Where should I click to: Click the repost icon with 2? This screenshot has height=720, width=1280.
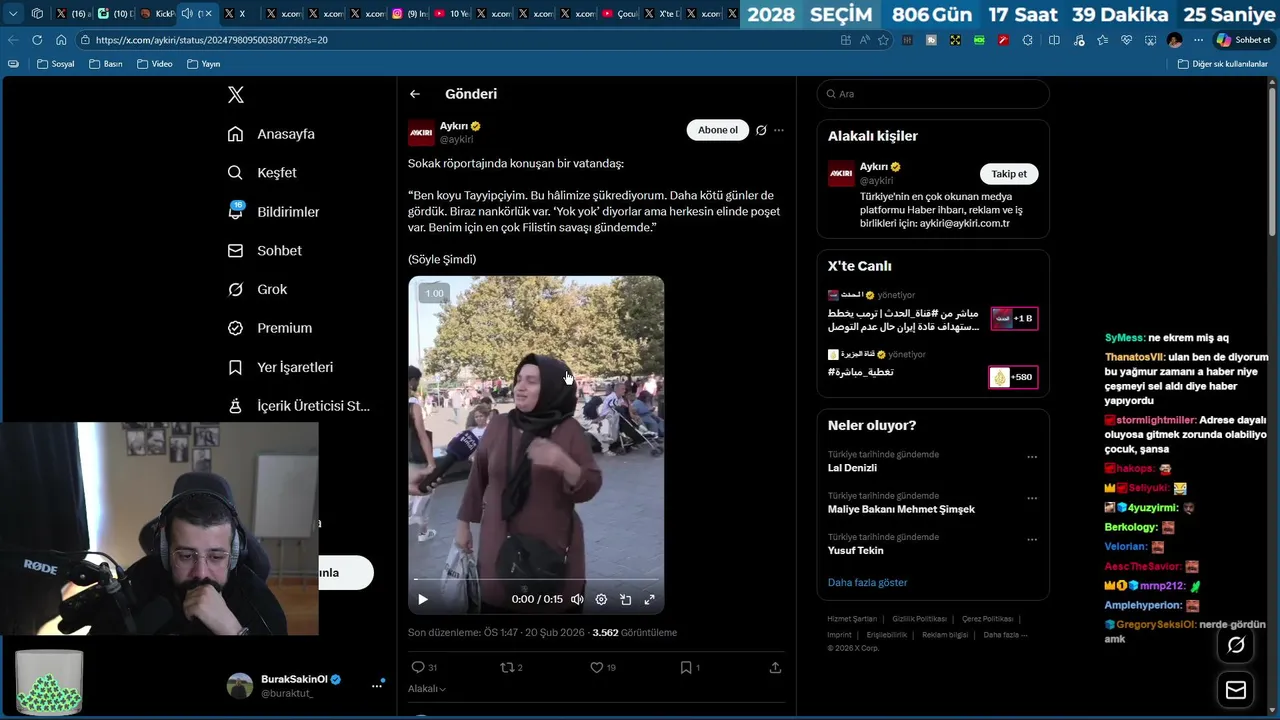(511, 667)
